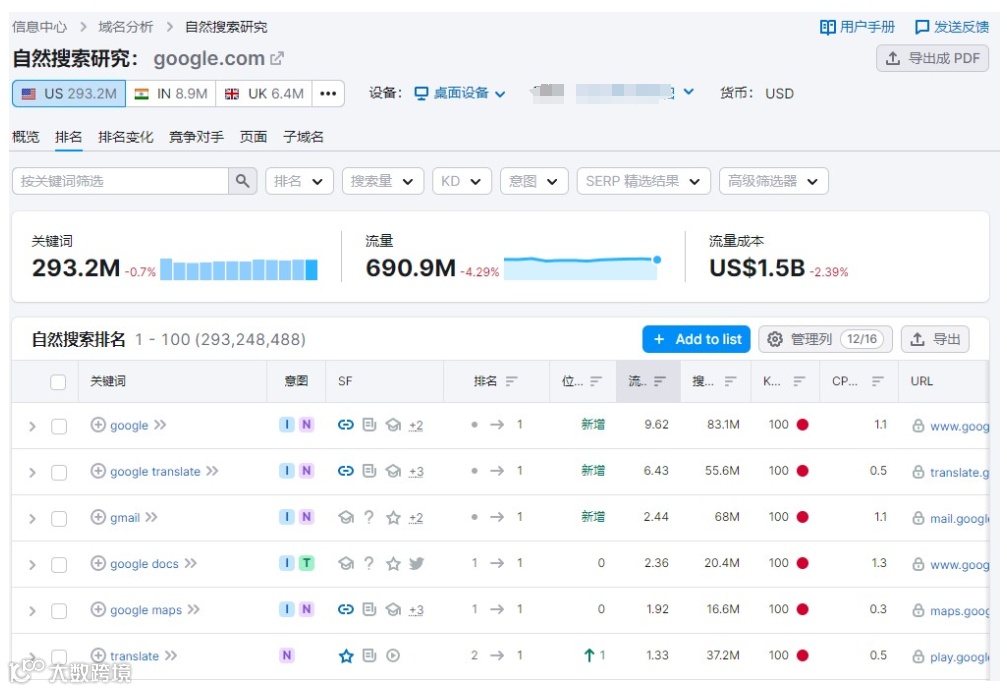Click the +3 SF more in google maps row
The image size is (1007, 691).
416,610
